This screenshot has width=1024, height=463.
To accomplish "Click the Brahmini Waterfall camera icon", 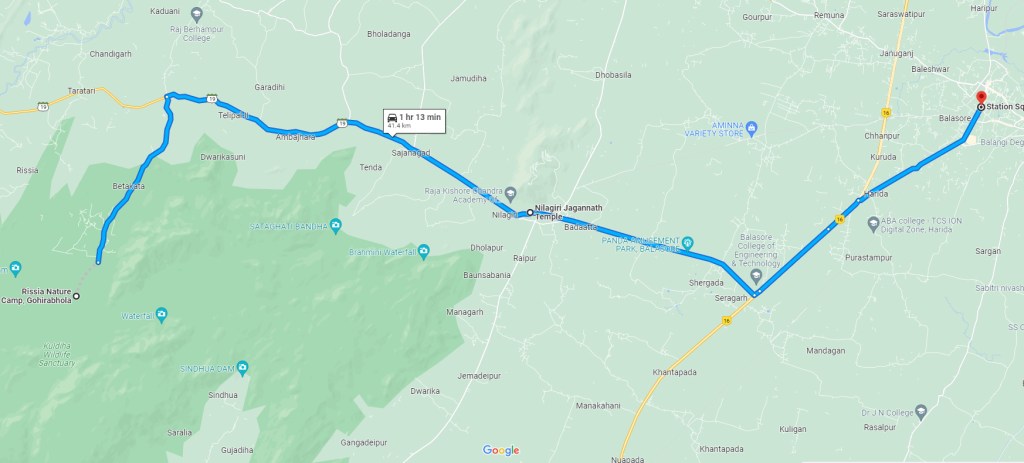I will click(x=424, y=251).
